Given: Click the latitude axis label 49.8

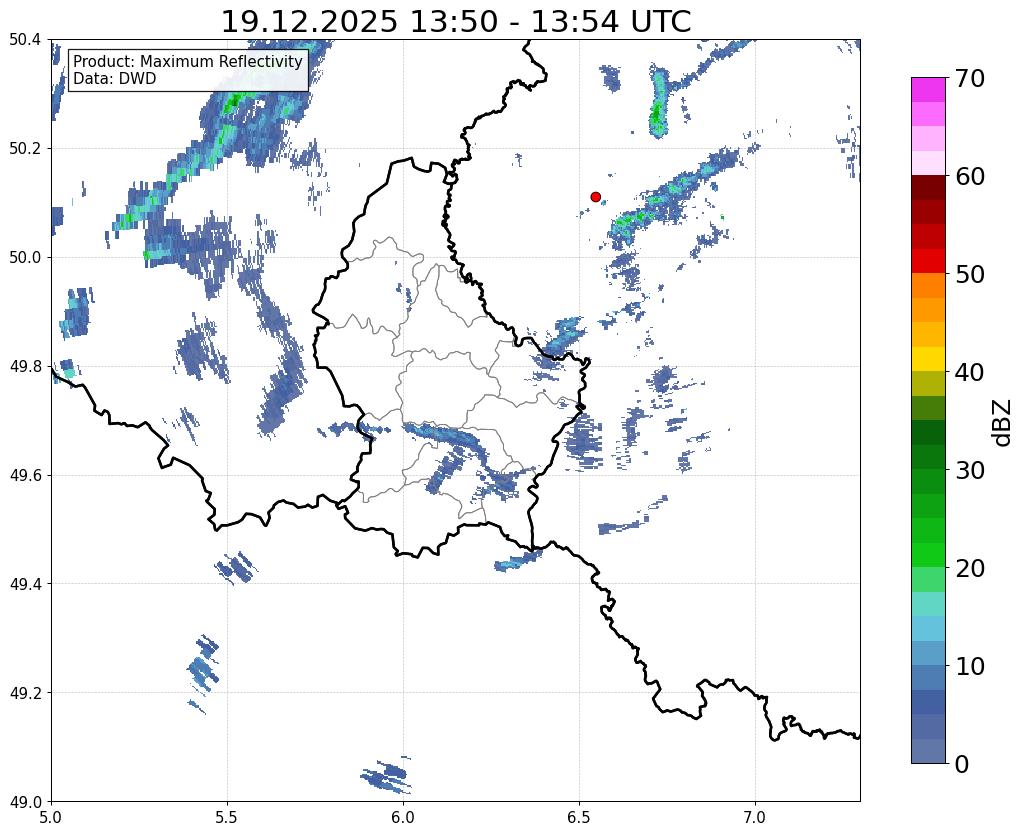Looking at the screenshot, I should [x=25, y=367].
